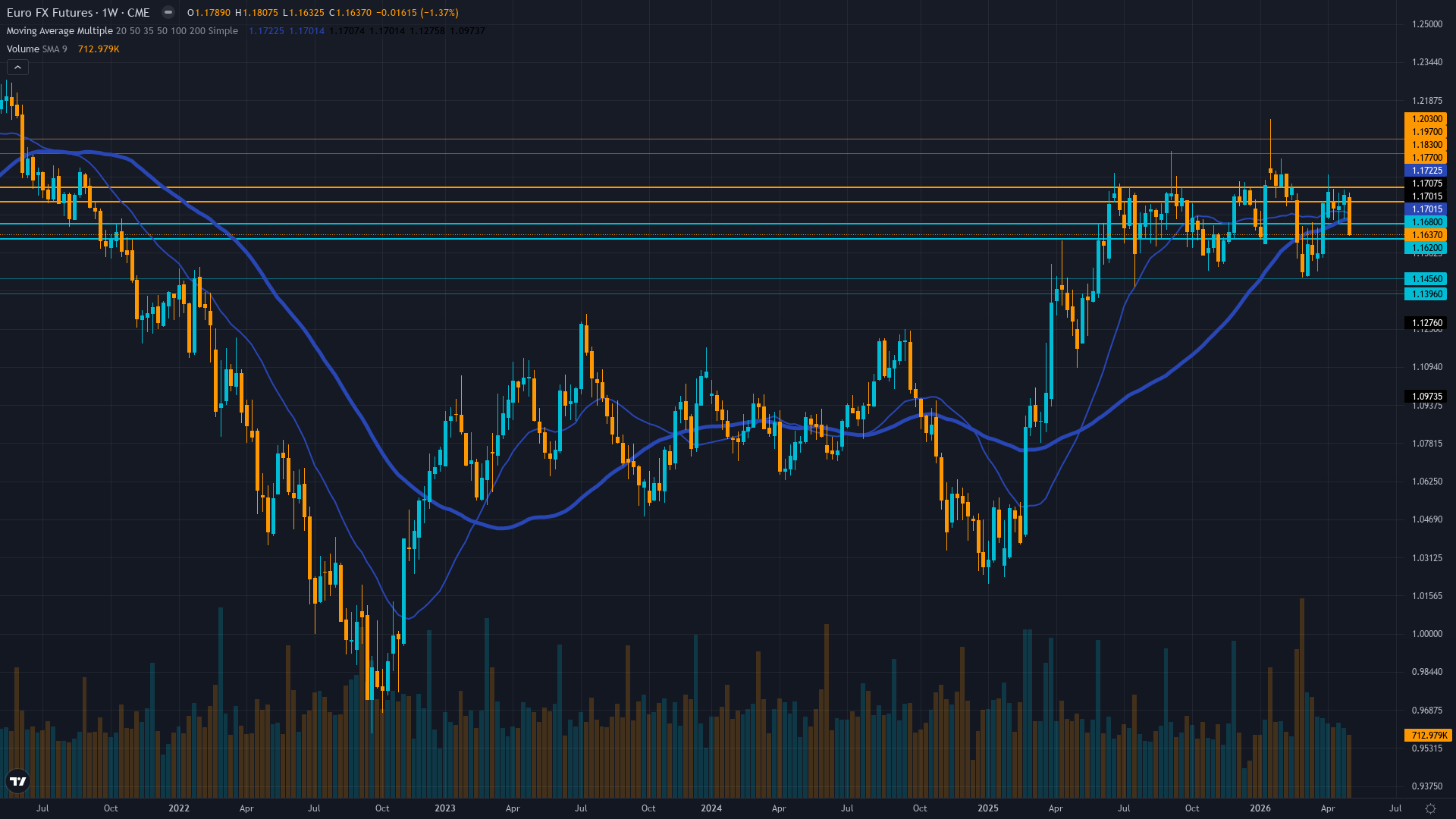Click the O1.17890 open value in legend
Screen dimensions: 1456x819
(209, 13)
